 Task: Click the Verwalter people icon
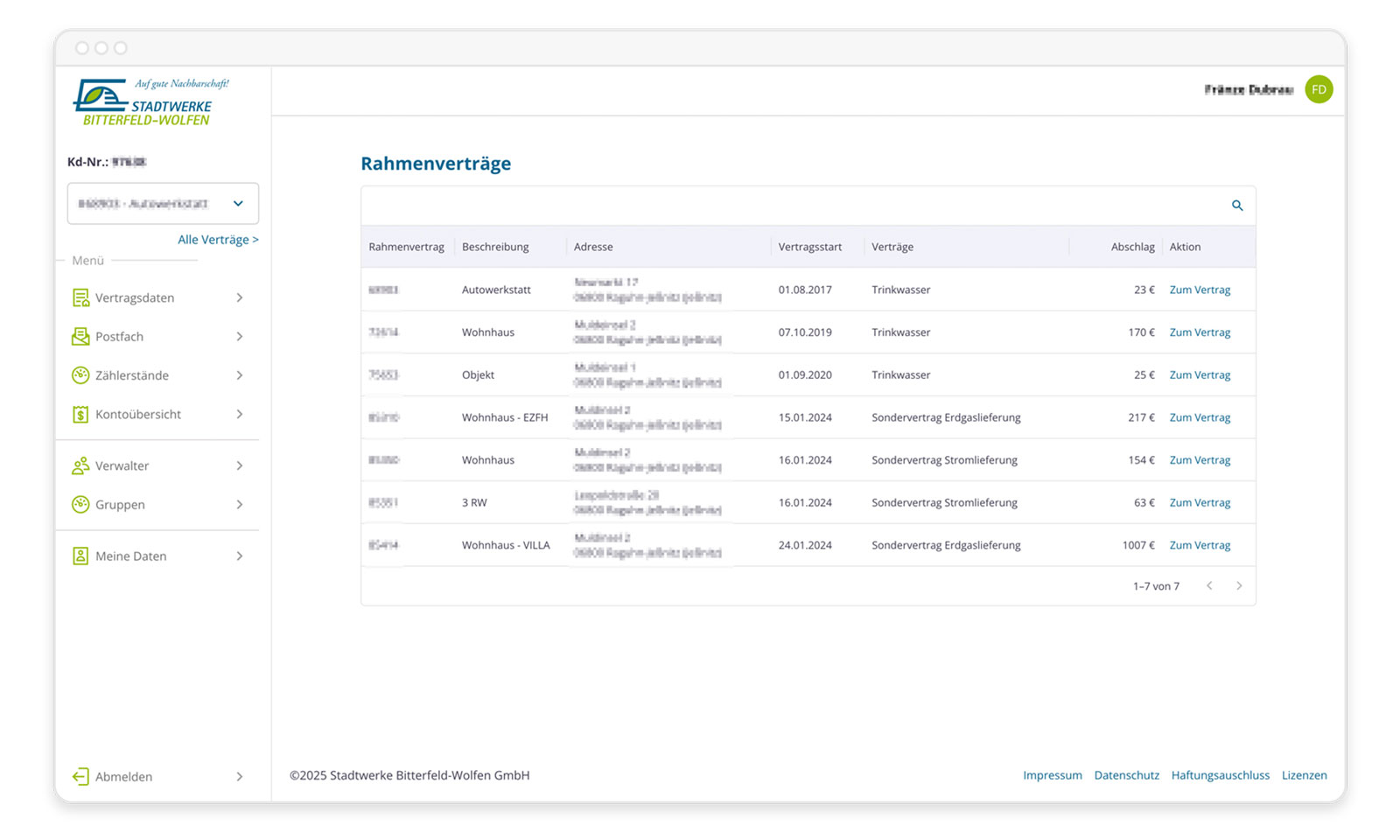coord(80,466)
